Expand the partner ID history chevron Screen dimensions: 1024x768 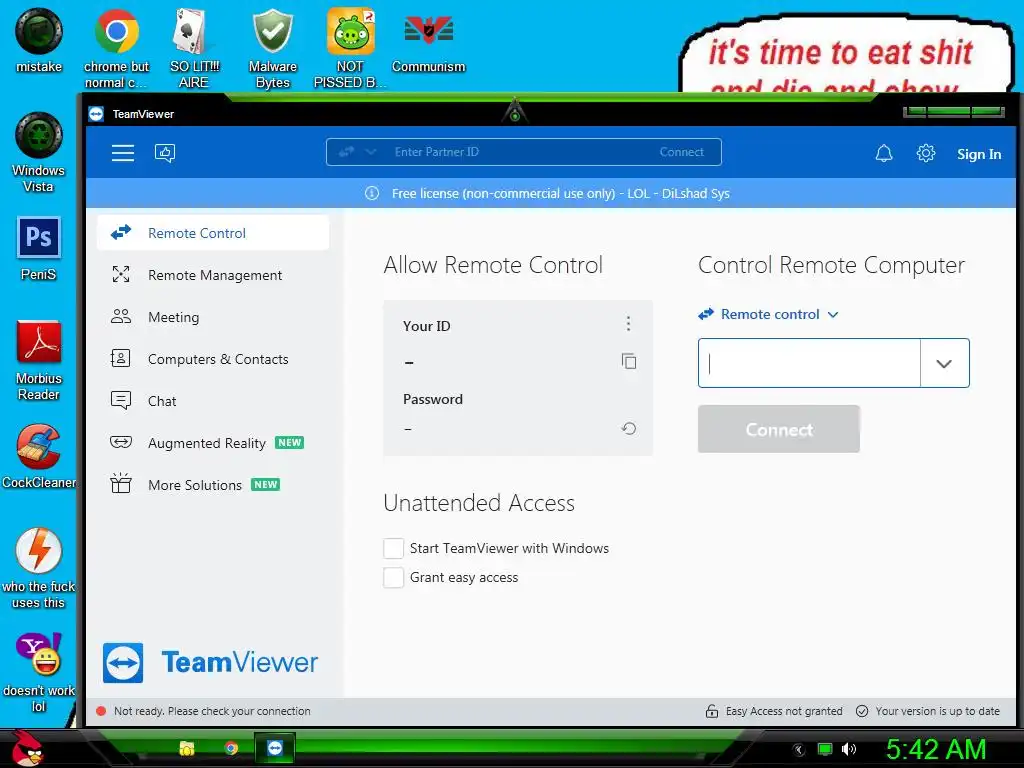944,363
